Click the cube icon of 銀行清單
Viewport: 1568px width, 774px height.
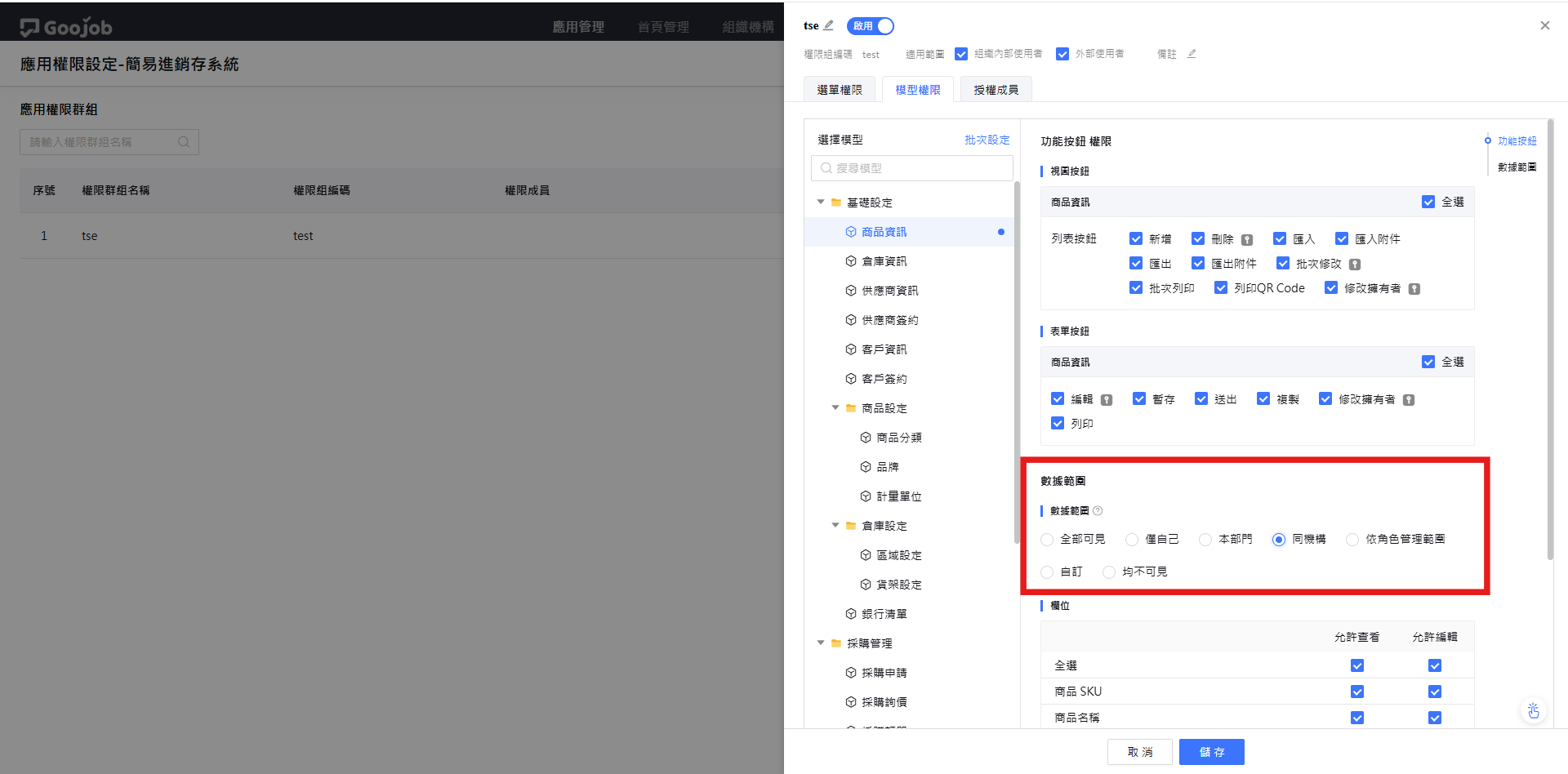851,614
